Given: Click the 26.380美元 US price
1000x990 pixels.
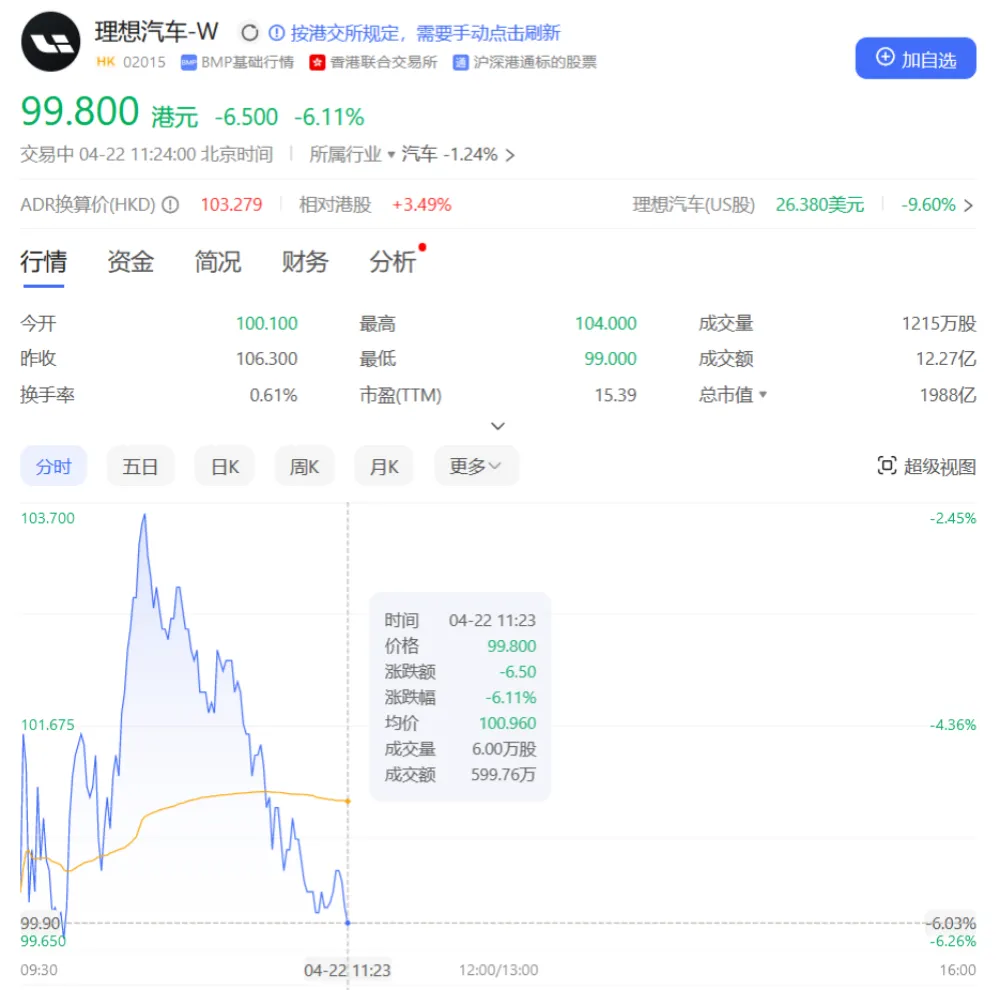Looking at the screenshot, I should tap(820, 205).
